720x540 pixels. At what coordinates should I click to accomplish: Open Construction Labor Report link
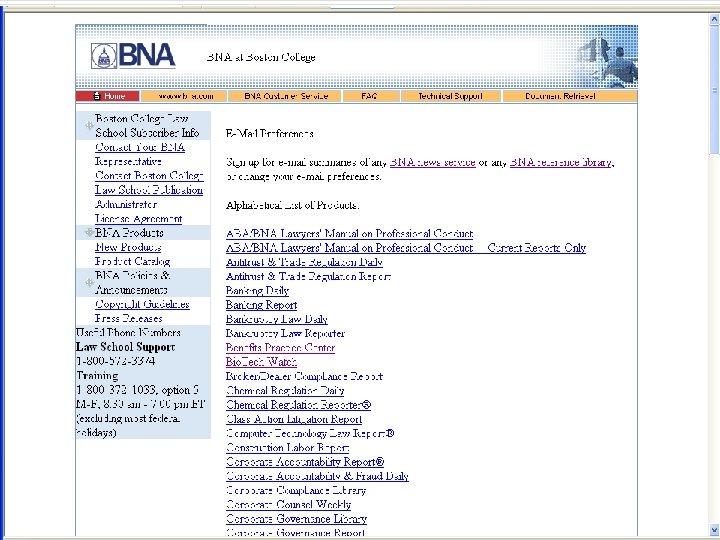pyautogui.click(x=287, y=448)
